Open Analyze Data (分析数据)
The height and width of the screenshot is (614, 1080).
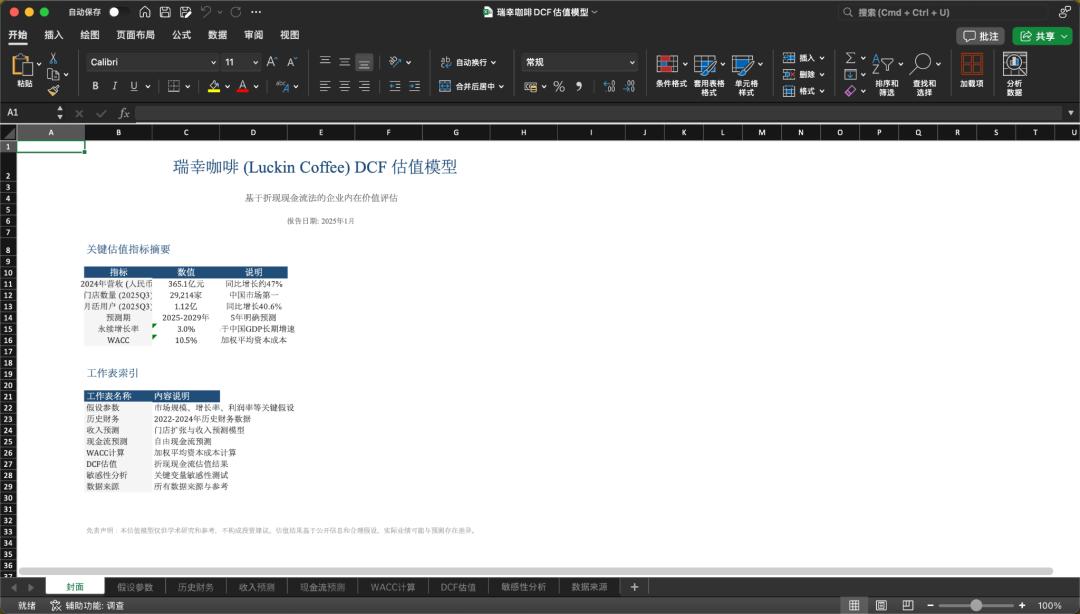(1015, 73)
